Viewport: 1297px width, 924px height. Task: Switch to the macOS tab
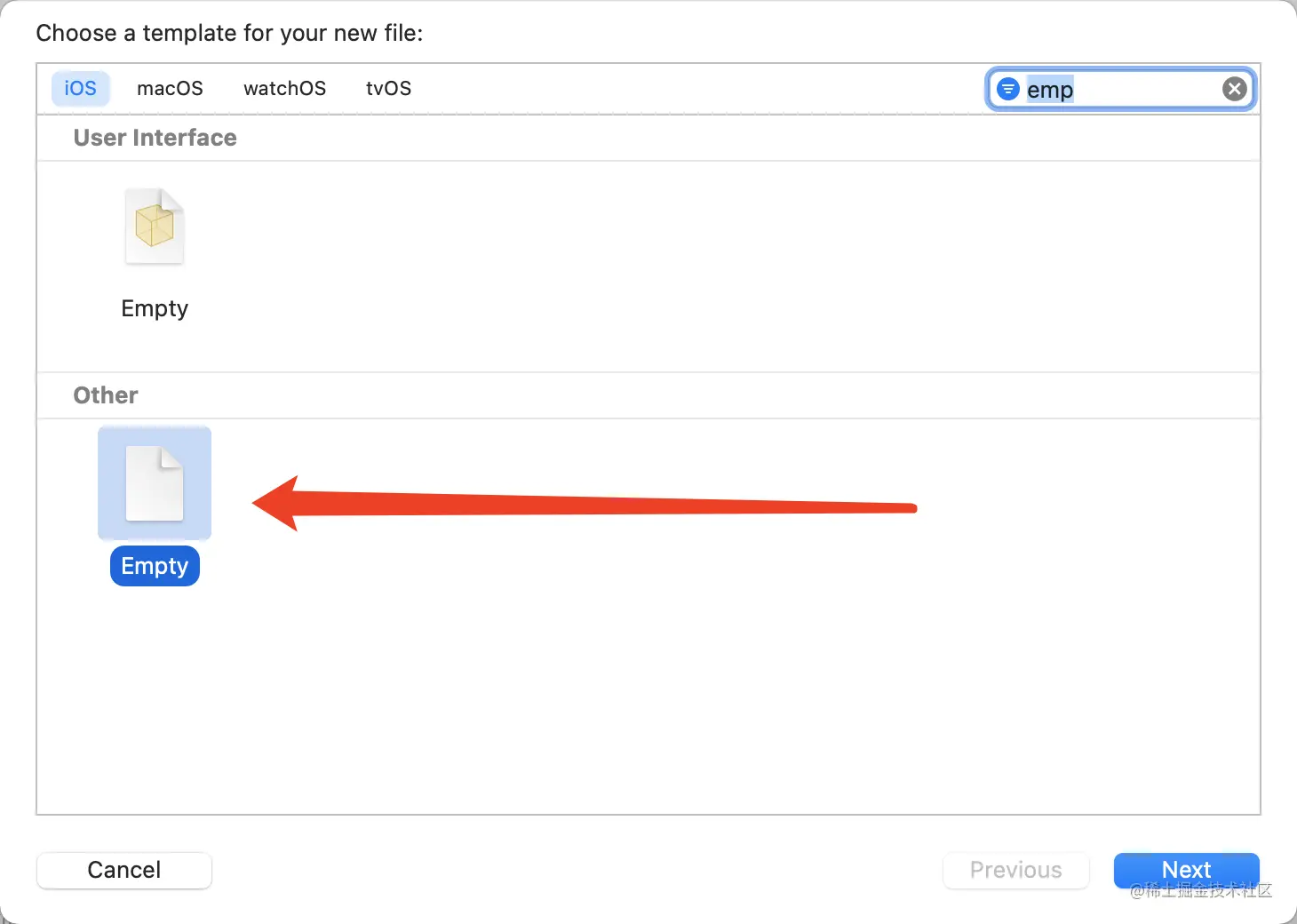[x=170, y=89]
